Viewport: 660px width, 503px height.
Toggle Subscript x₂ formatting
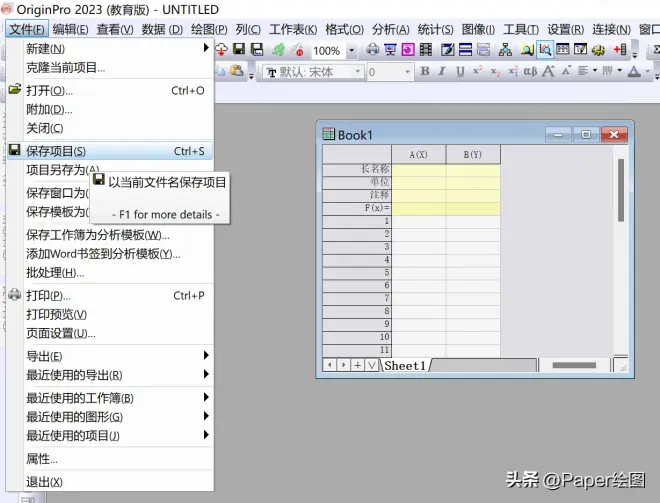(495, 72)
